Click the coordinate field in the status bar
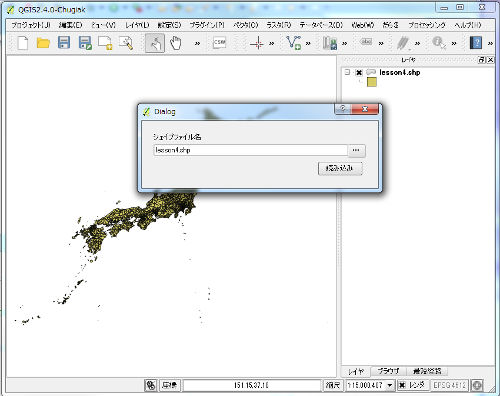 pyautogui.click(x=251, y=385)
